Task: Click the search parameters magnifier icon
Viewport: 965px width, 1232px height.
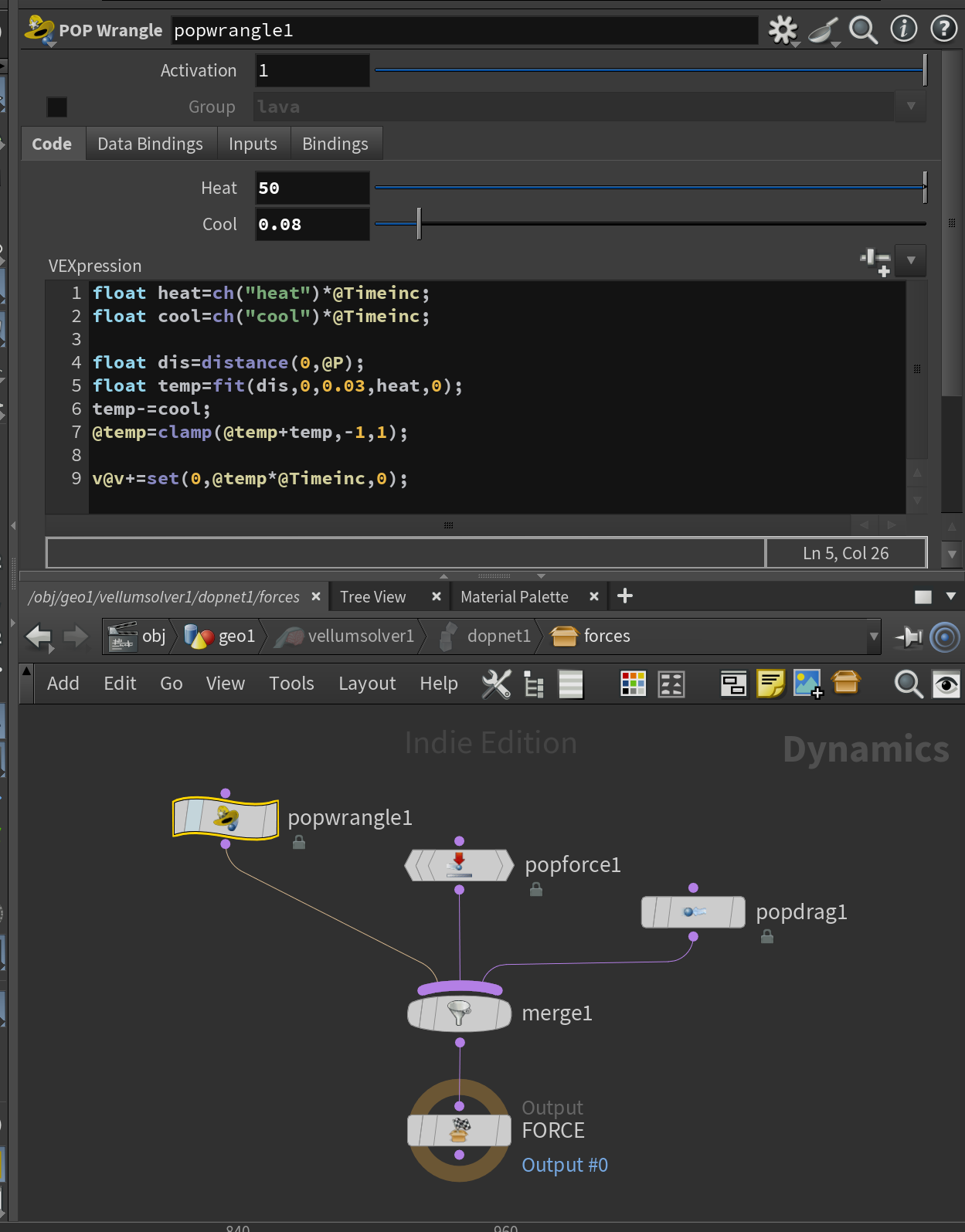Action: [x=863, y=30]
